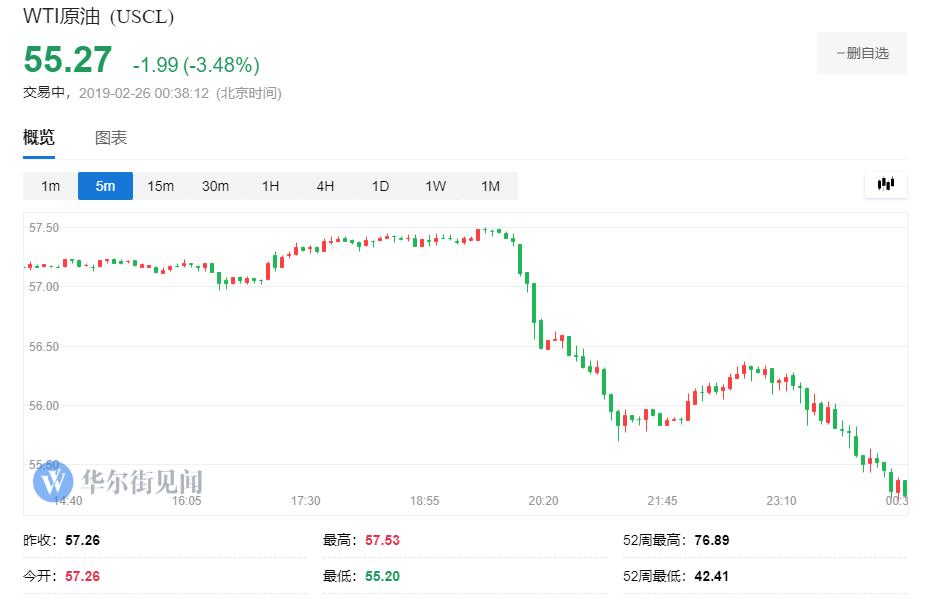Click the 57.00 price axis label
The image size is (928, 615).
44,286
